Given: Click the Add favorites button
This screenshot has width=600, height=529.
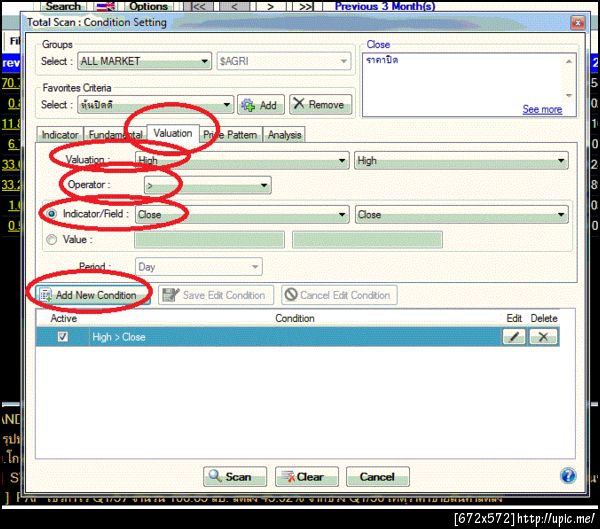Looking at the screenshot, I should [x=261, y=105].
